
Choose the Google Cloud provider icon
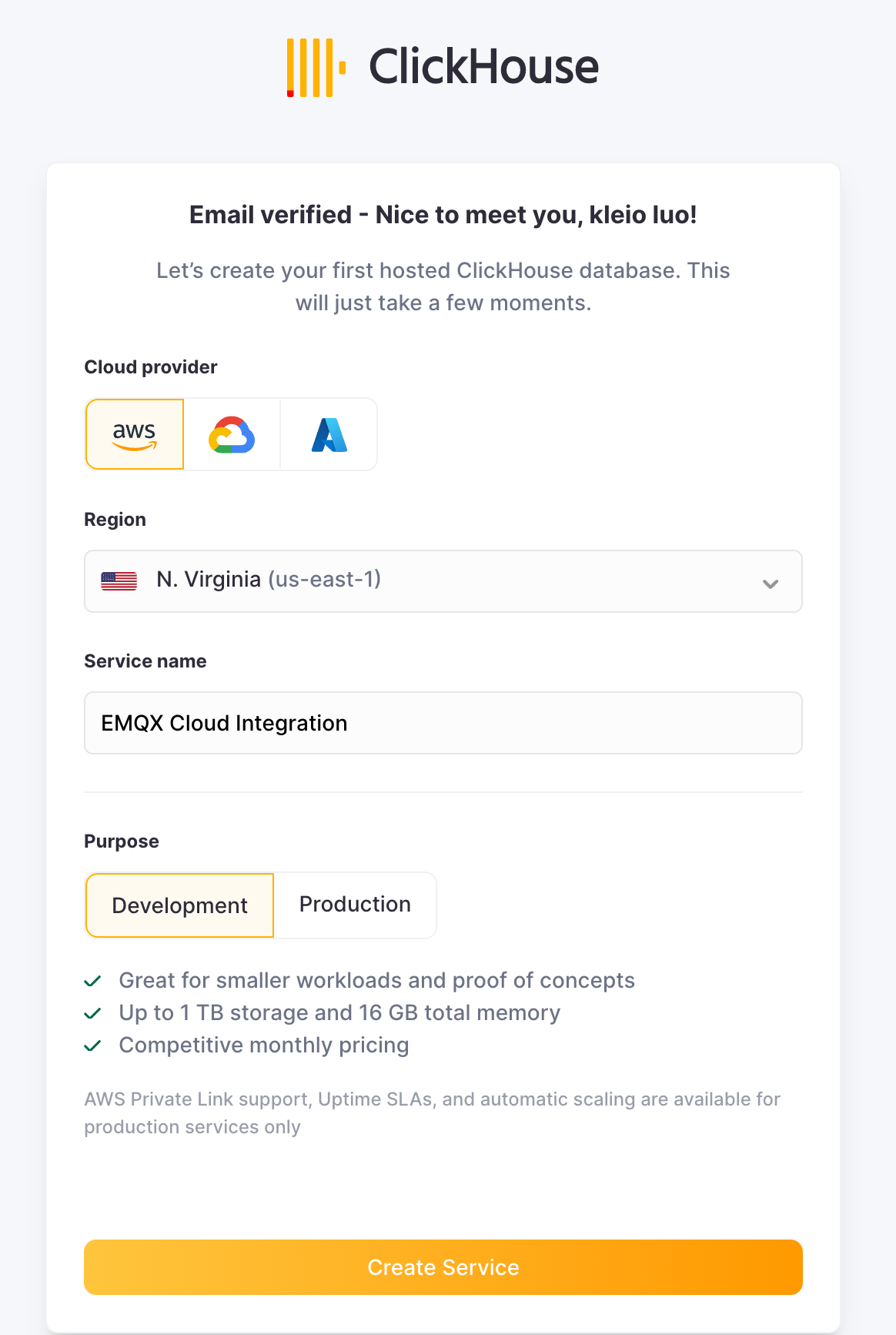pyautogui.click(x=231, y=433)
